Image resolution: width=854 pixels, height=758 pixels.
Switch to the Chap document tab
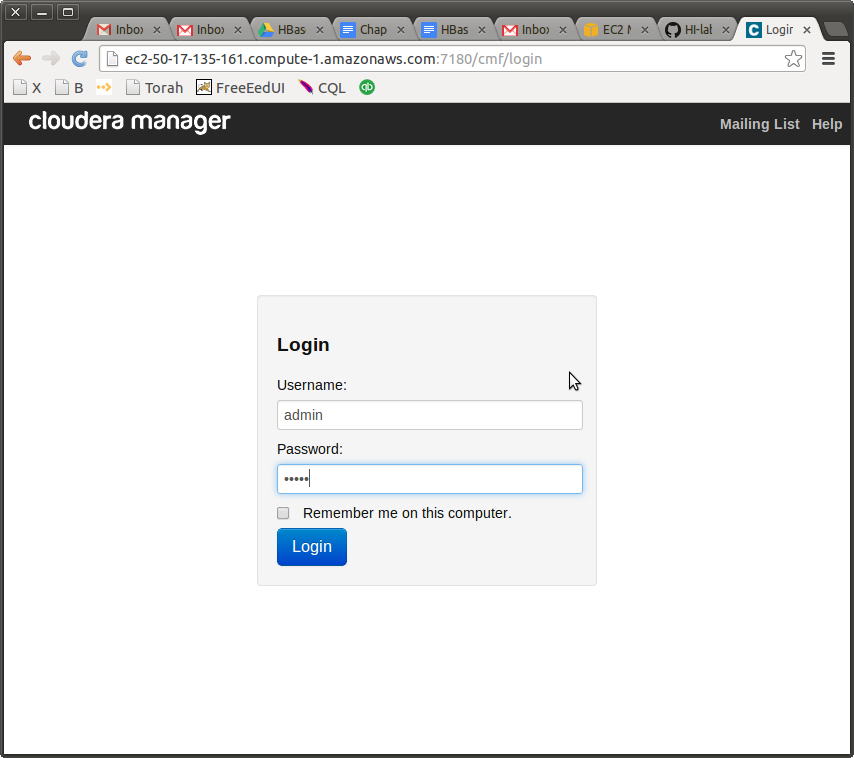pyautogui.click(x=370, y=29)
